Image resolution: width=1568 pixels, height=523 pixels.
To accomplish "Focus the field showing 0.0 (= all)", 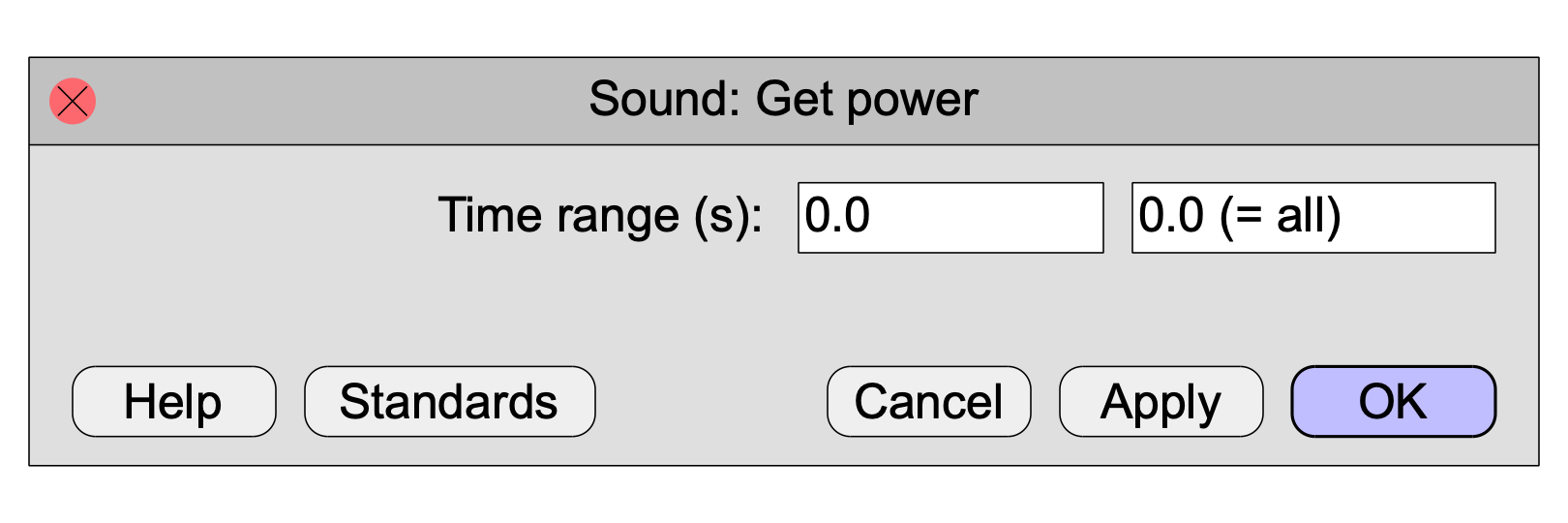I will pyautogui.click(x=1313, y=217).
